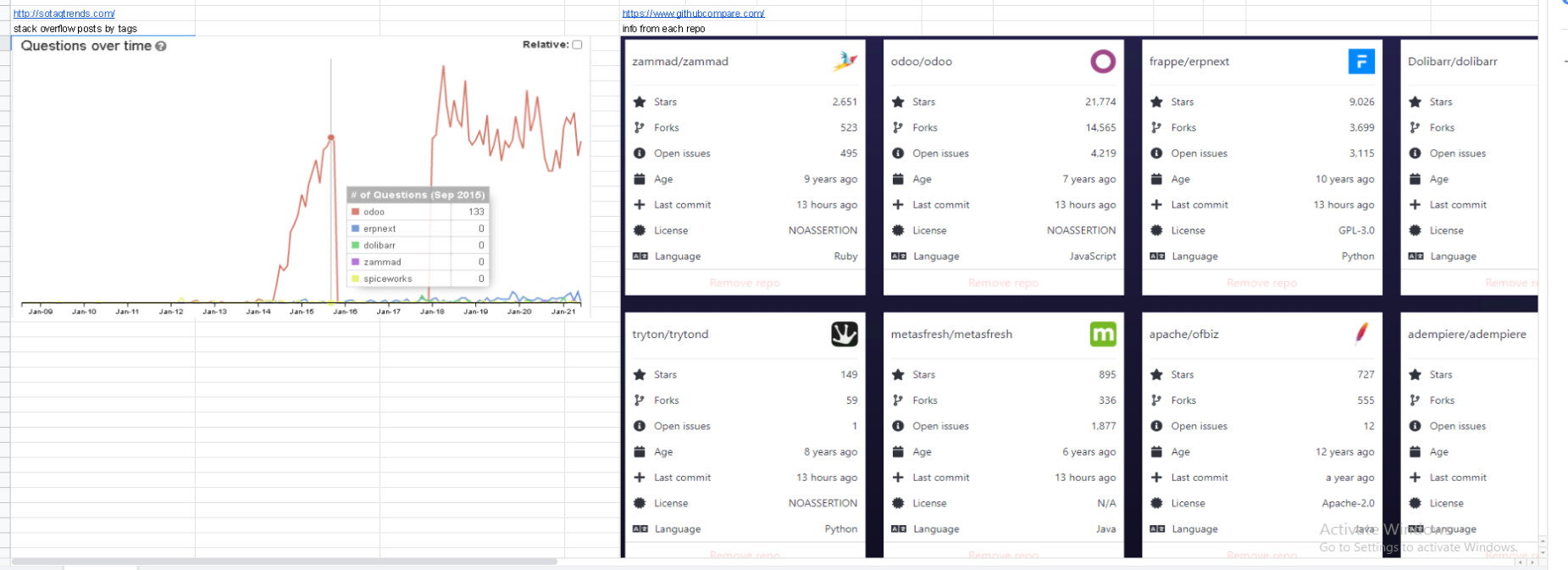Open the sotagtrends.com link
1568x570 pixels.
[64, 14]
